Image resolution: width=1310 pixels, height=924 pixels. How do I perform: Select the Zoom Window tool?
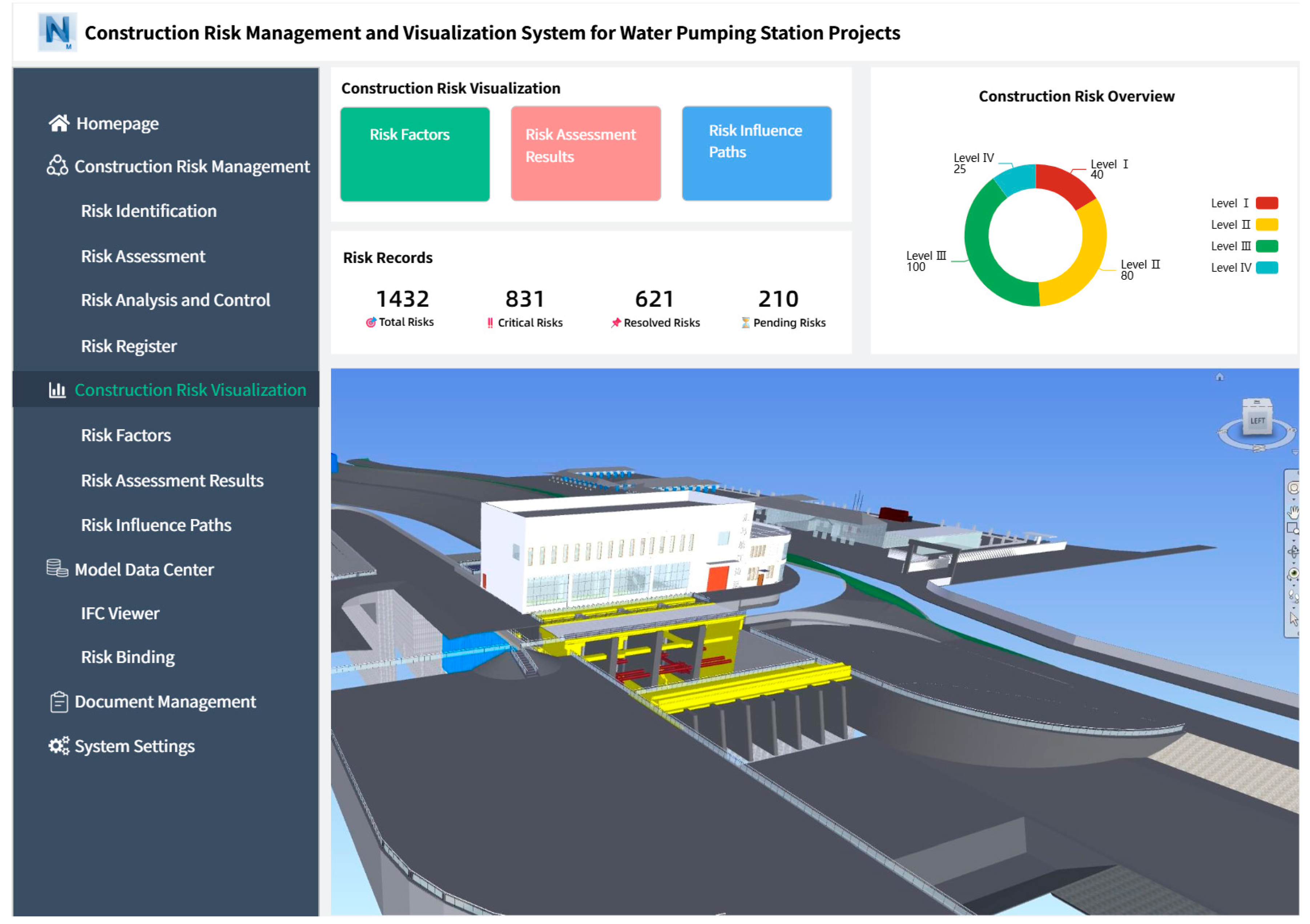(1292, 528)
